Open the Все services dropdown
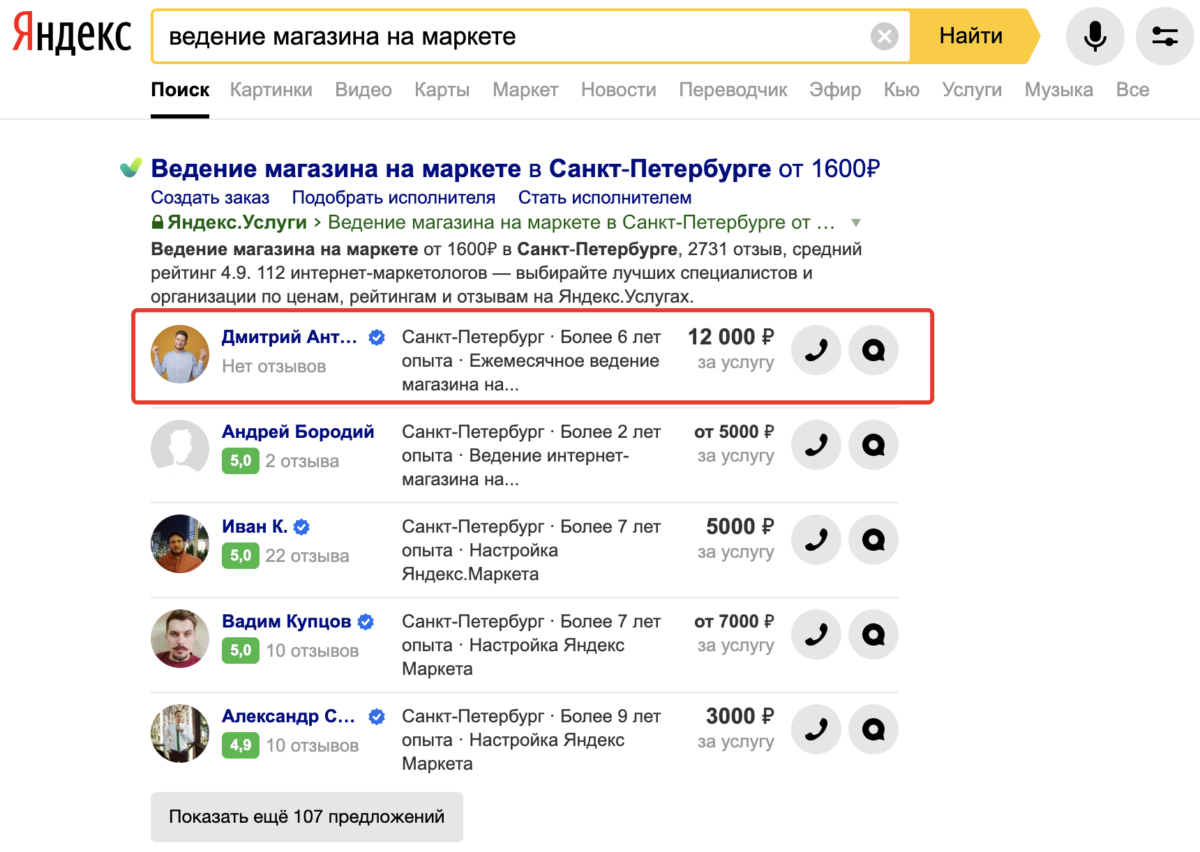Viewport: 1200px width, 852px height. (x=1132, y=89)
